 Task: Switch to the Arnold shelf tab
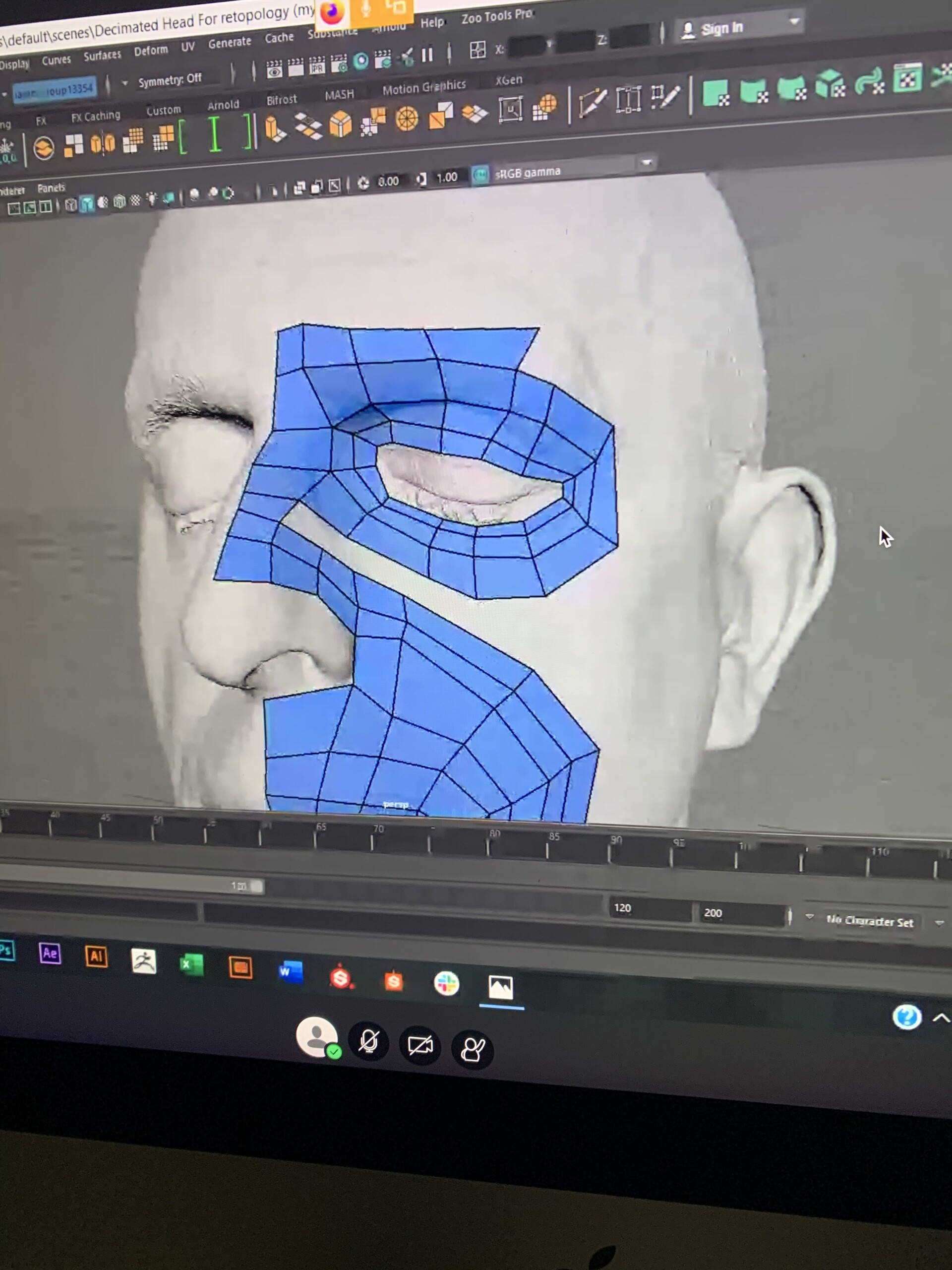223,105
